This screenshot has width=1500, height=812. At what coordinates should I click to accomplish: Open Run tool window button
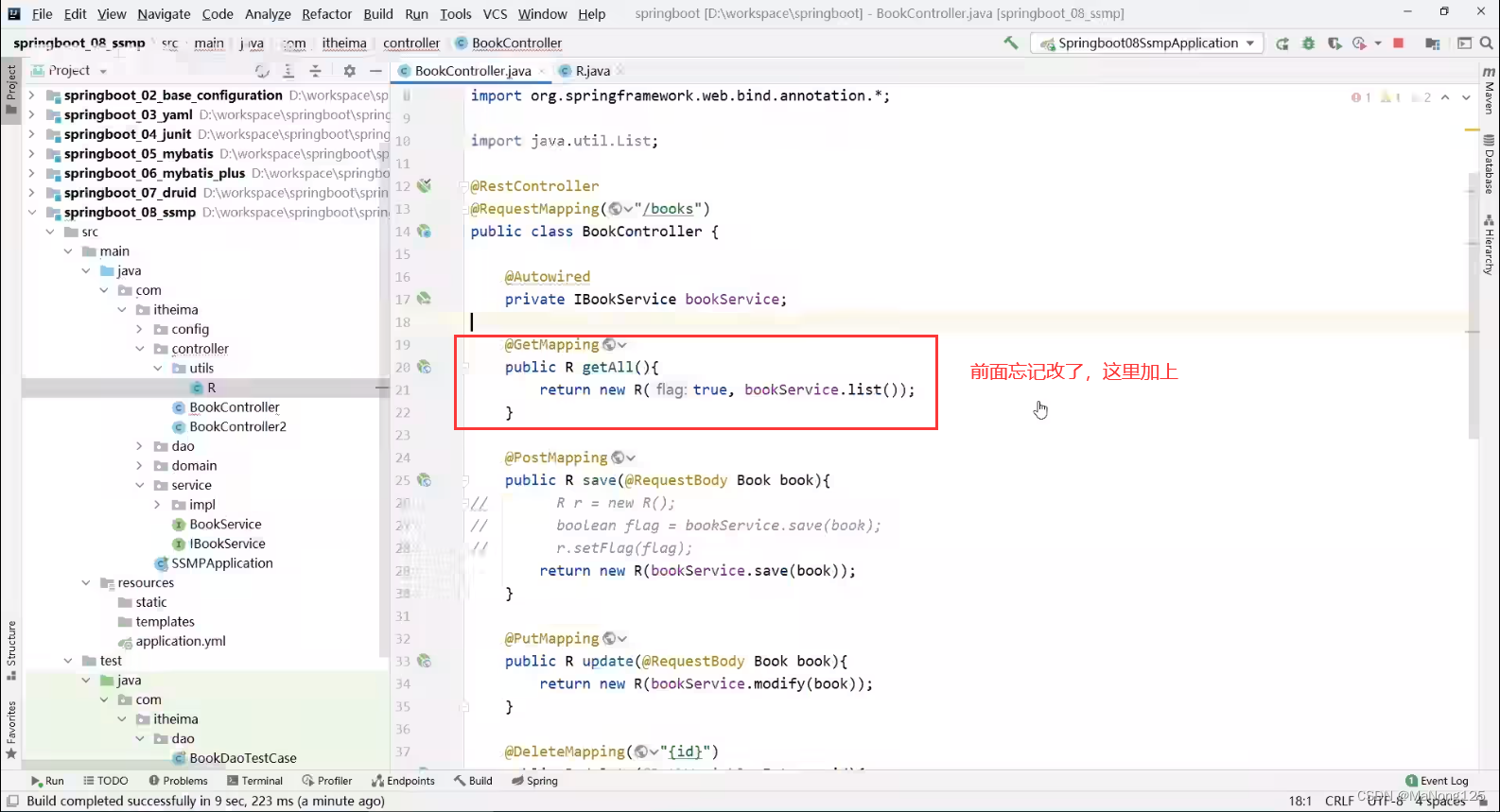coord(47,781)
